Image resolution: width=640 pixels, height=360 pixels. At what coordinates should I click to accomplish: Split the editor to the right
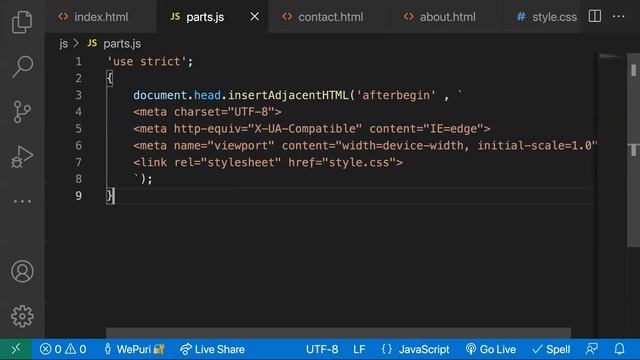click(595, 16)
